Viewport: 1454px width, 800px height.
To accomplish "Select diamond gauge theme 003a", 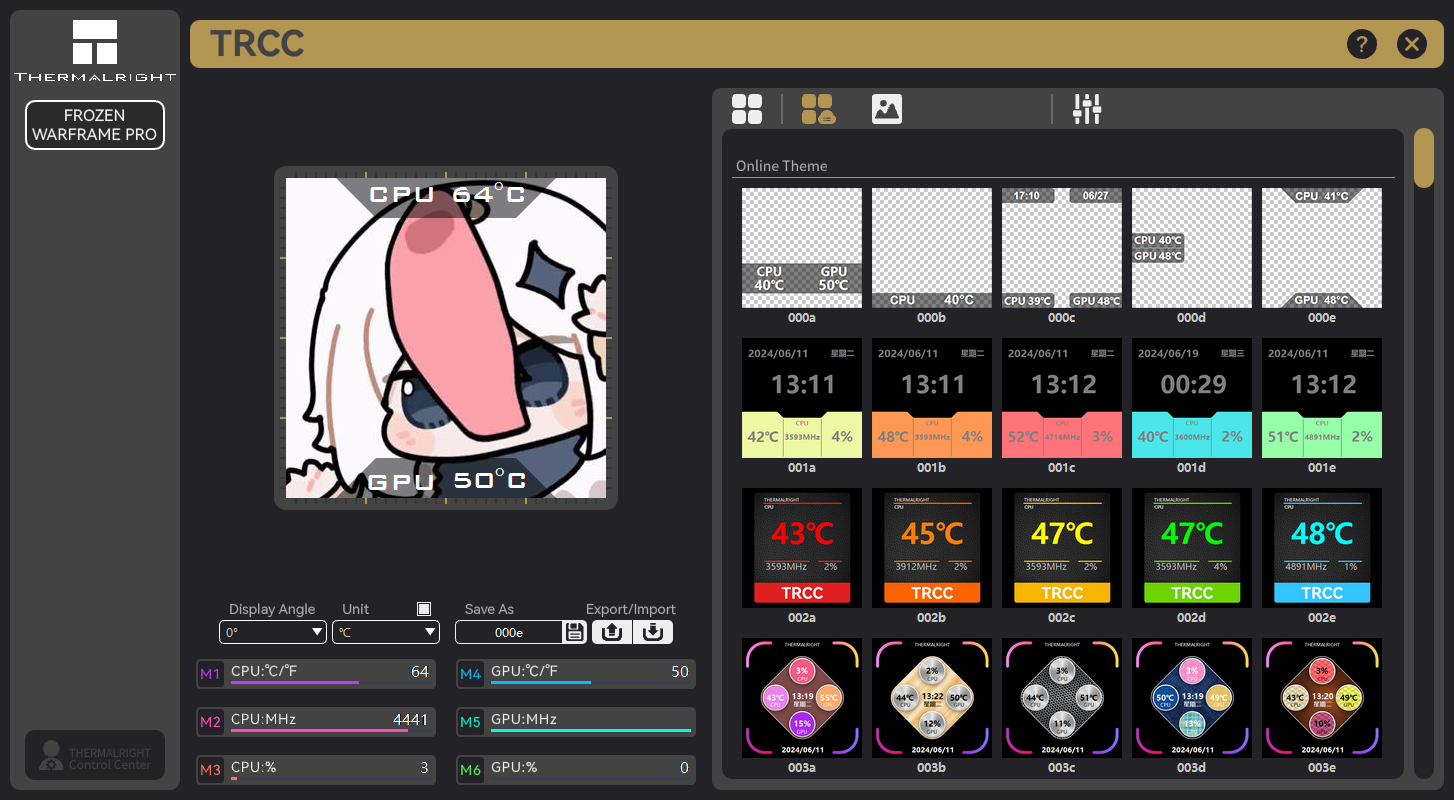I will pos(802,698).
